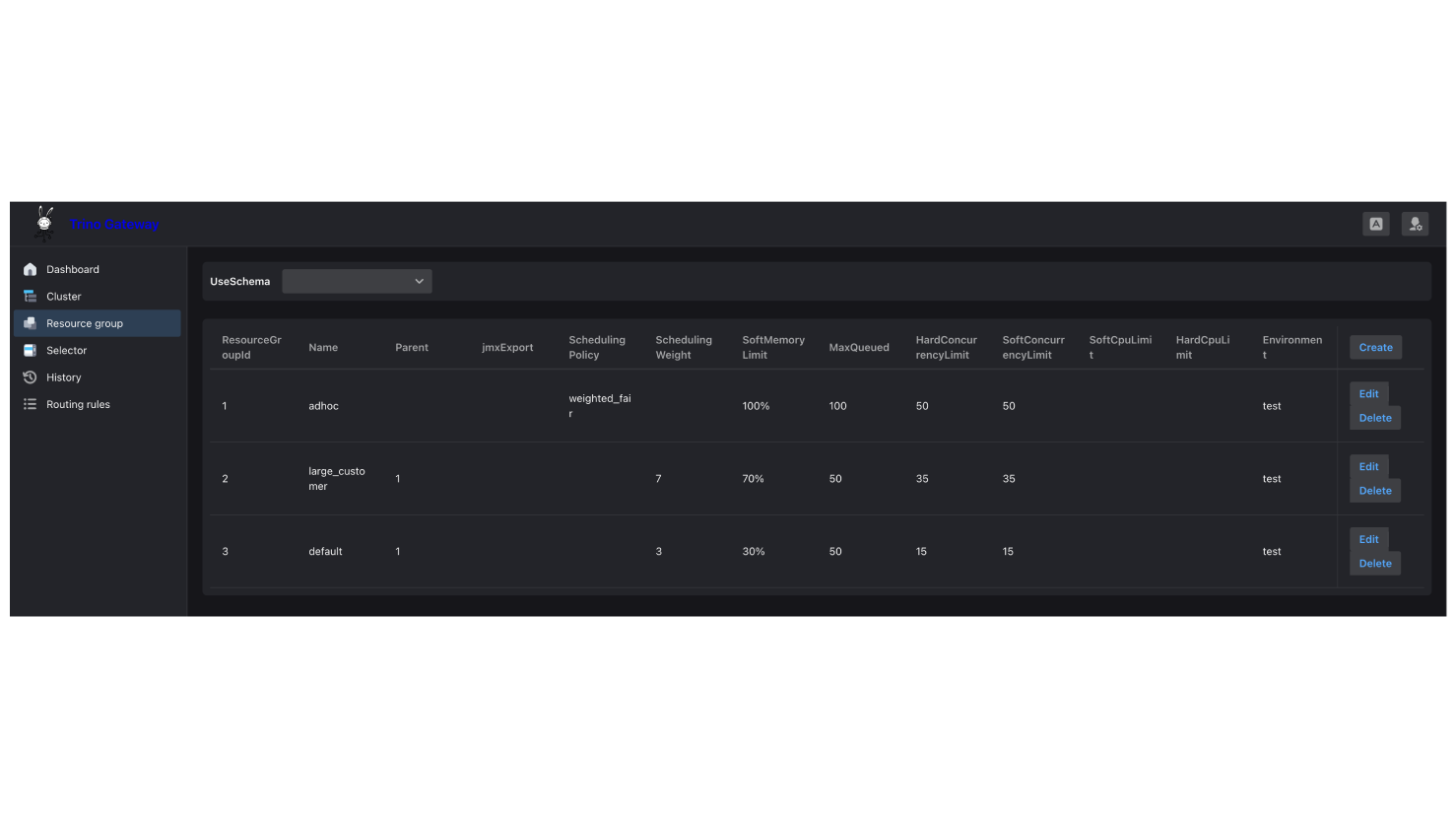Click the Trino Gateway bunny logo

[x=44, y=224]
